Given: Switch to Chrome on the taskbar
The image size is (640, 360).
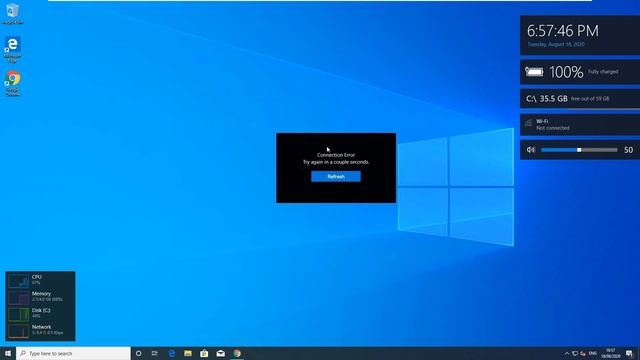Looking at the screenshot, I should 237,353.
